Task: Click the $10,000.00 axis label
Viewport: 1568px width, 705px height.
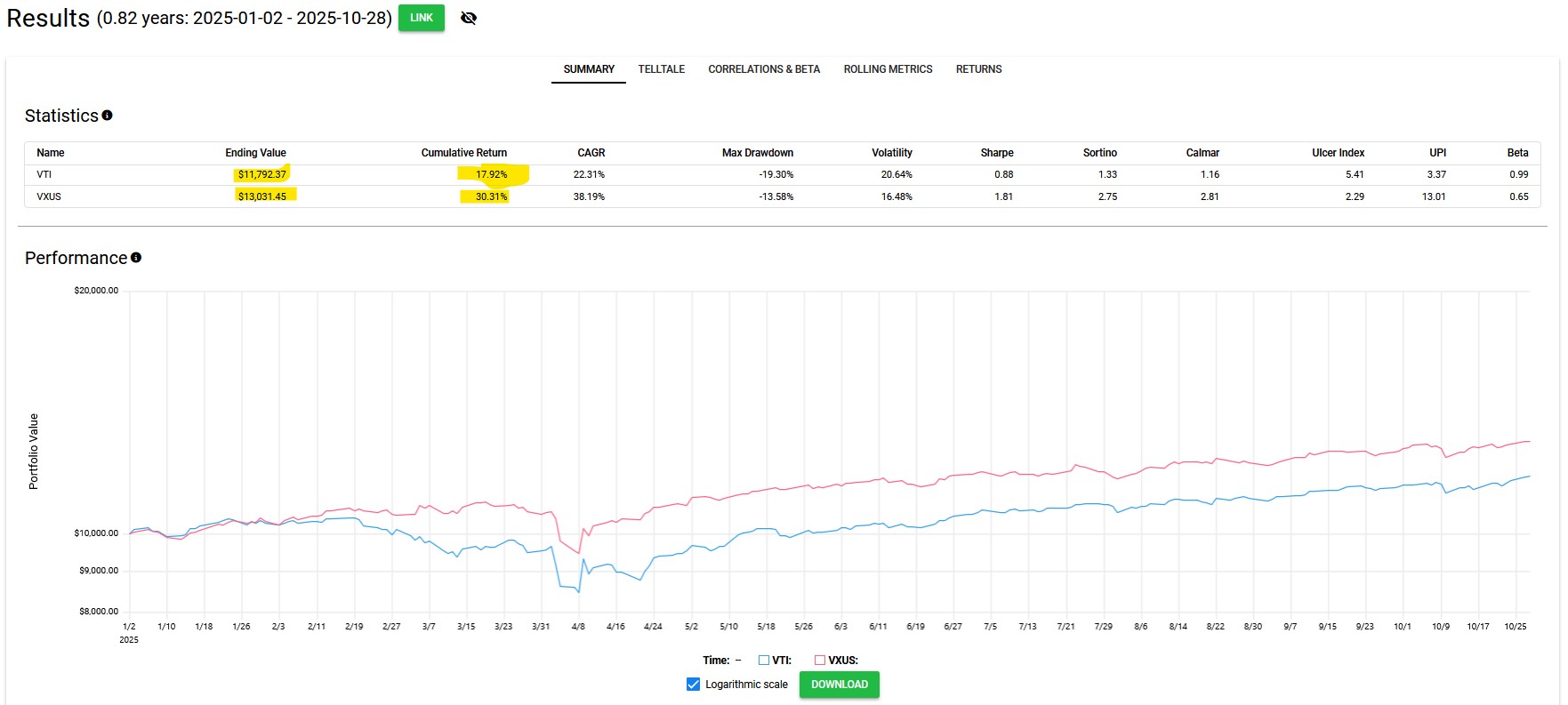Action: click(x=96, y=533)
